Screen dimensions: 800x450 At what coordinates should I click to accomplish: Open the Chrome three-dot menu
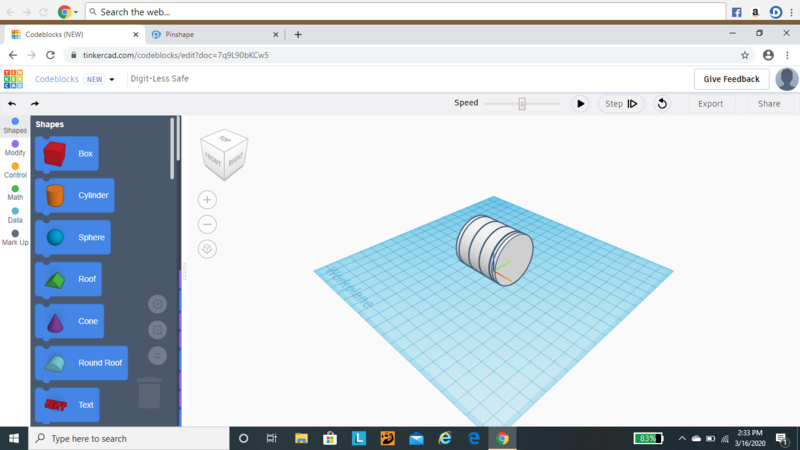tap(788, 55)
